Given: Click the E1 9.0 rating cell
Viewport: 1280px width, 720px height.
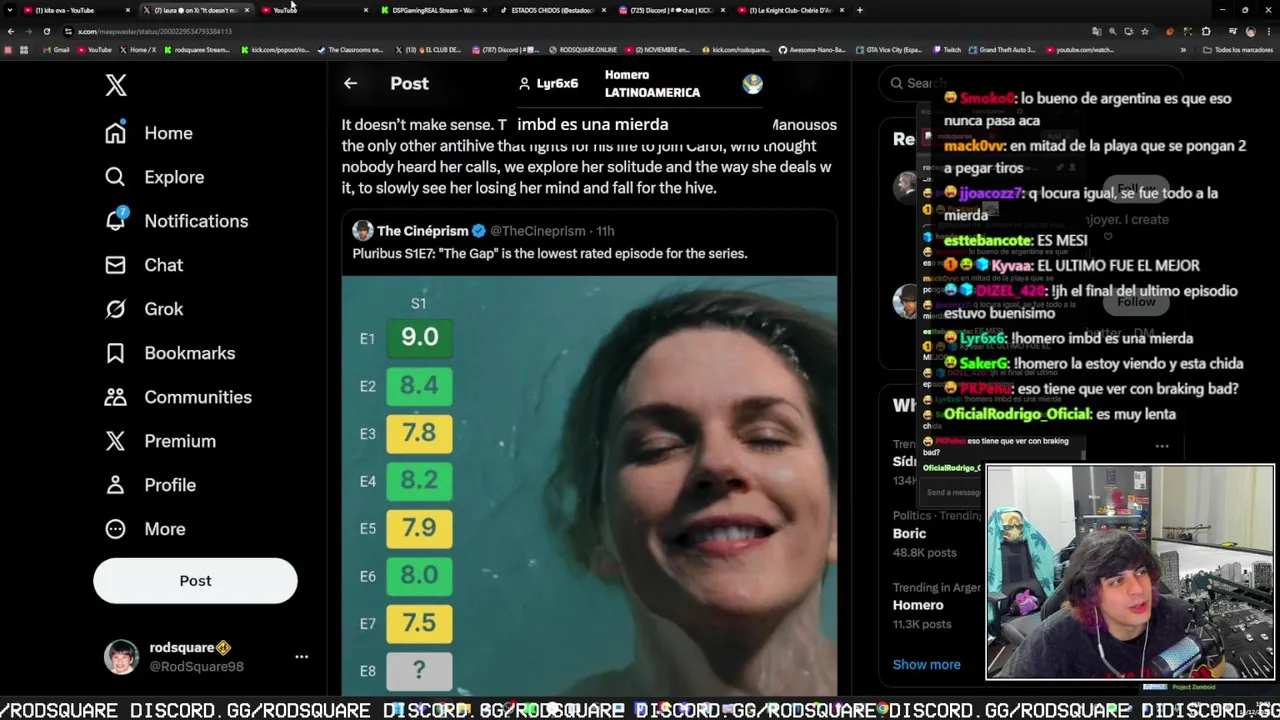Looking at the screenshot, I should click(419, 338).
